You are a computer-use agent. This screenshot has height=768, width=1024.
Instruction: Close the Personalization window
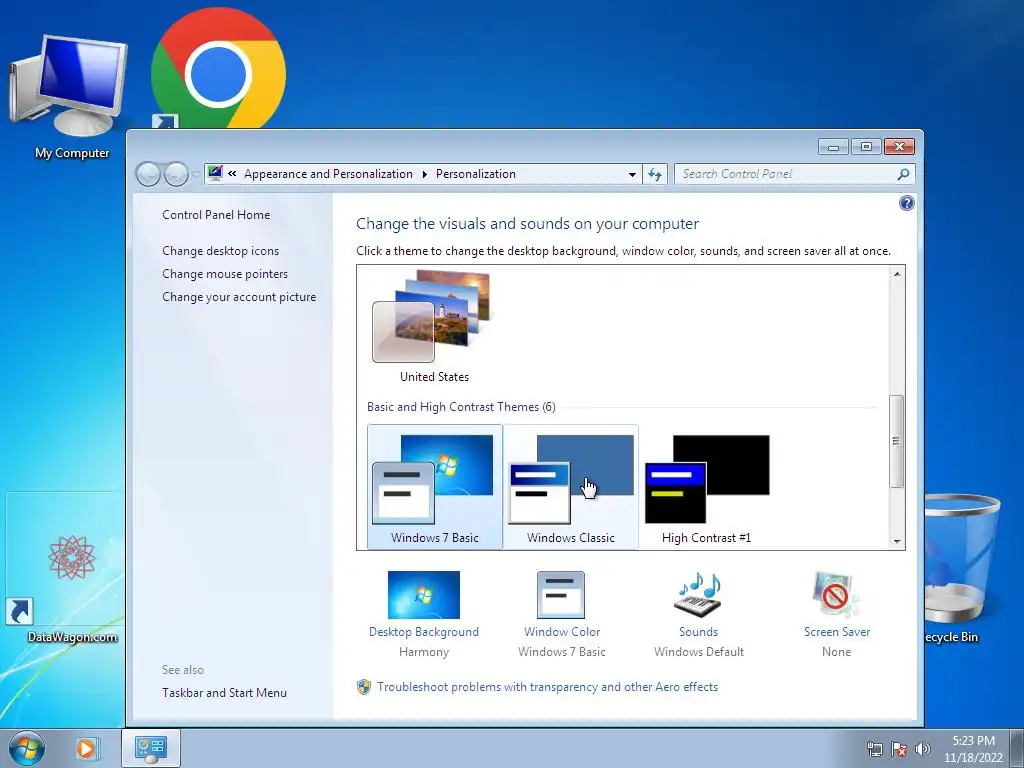899,147
